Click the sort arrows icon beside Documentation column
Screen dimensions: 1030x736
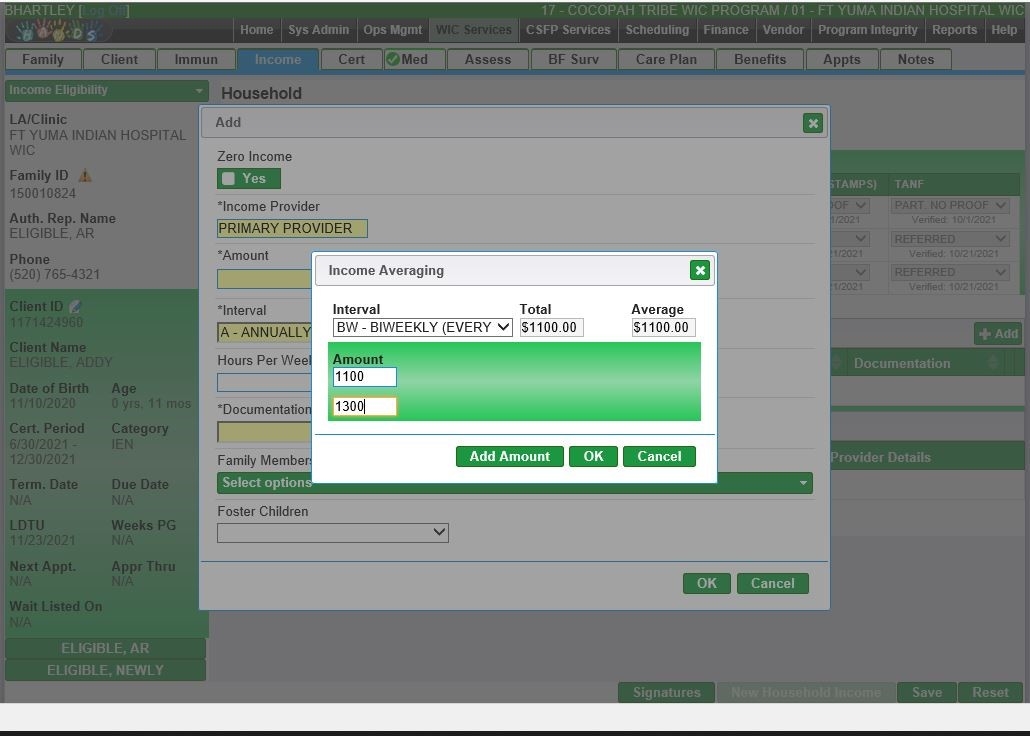point(996,363)
